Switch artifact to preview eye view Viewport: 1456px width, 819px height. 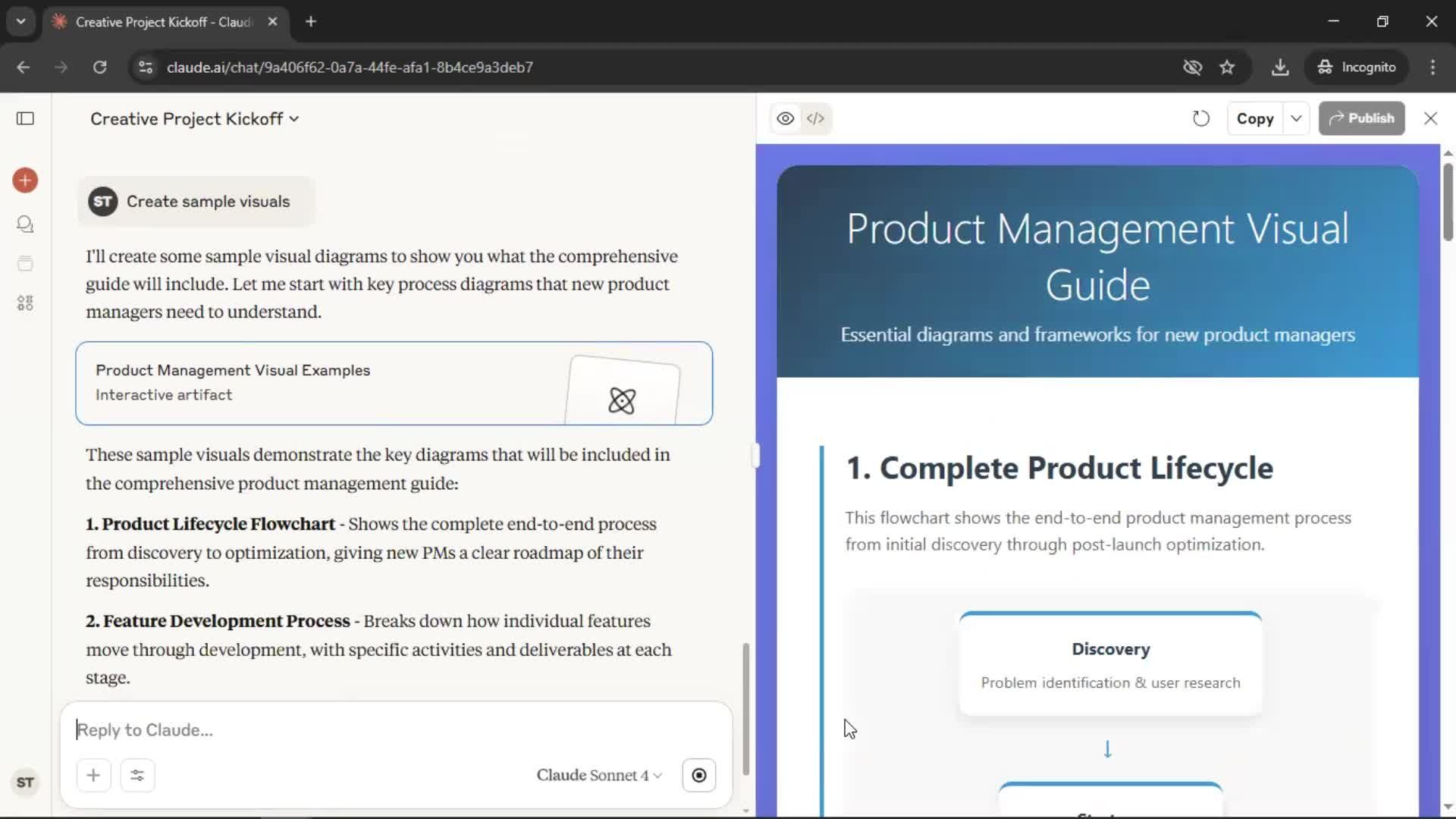point(786,118)
